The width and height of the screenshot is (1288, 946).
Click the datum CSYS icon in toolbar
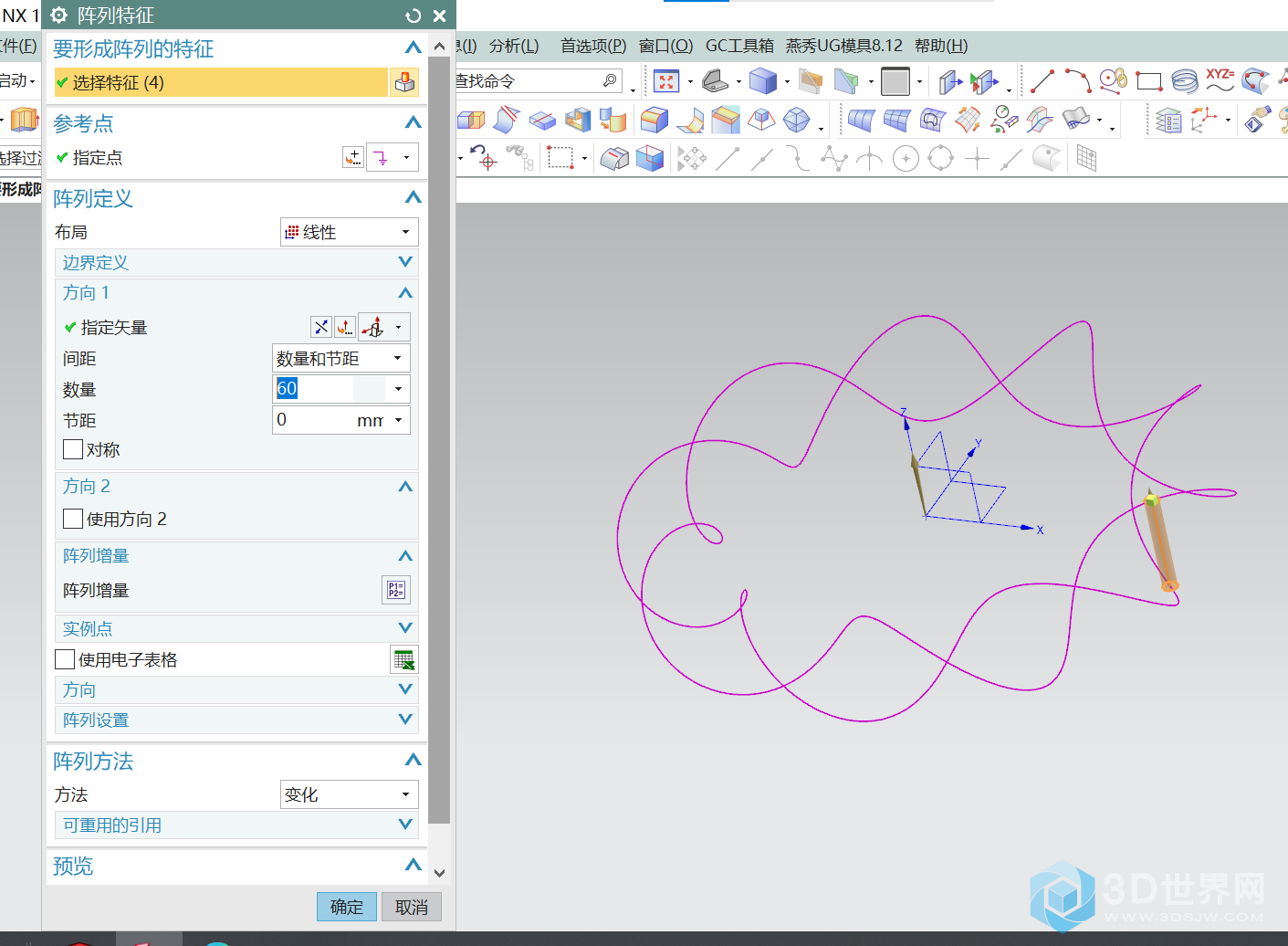pos(1205,120)
